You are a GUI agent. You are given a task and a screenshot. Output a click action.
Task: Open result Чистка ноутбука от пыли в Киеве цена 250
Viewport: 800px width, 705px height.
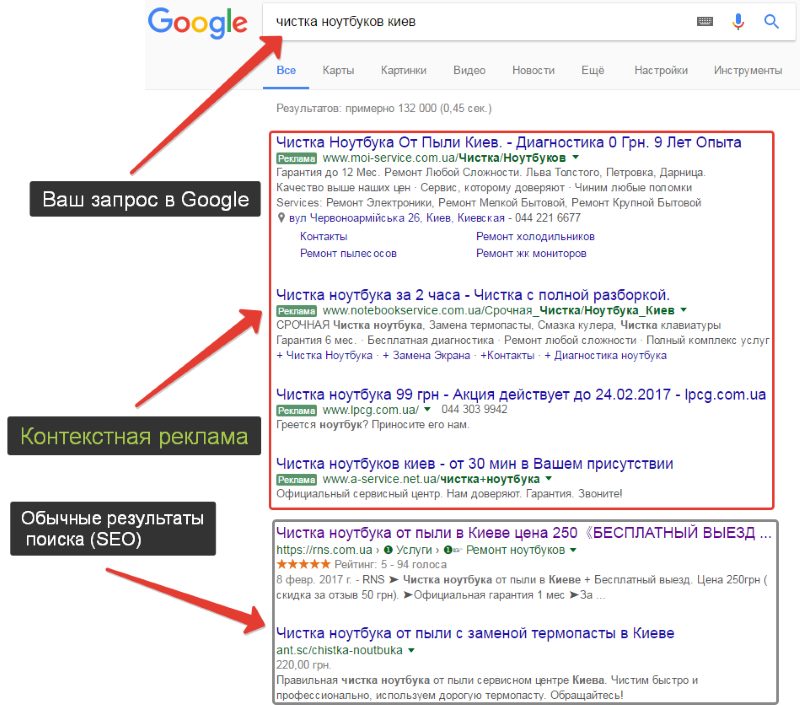pos(523,533)
